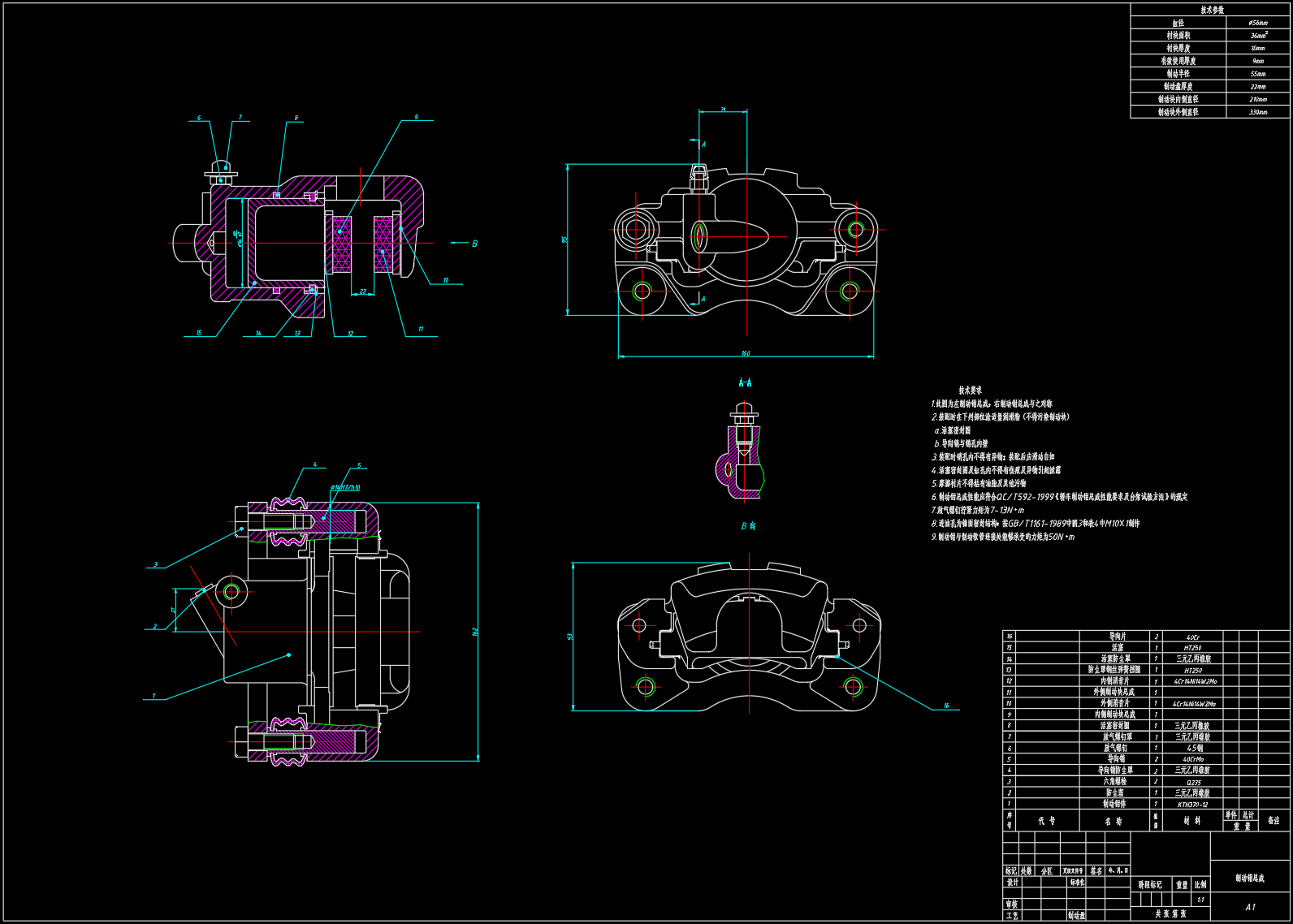
Task: Click the A-A section view label
Action: click(x=745, y=382)
